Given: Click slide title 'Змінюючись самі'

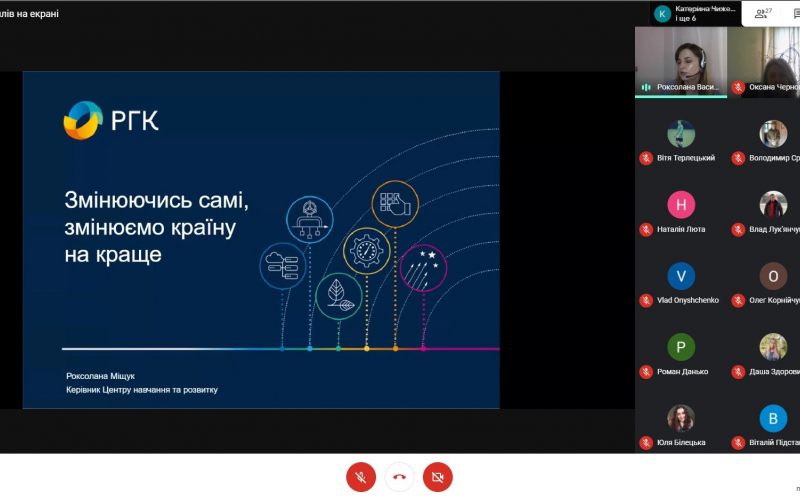Looking at the screenshot, I should [156, 201].
